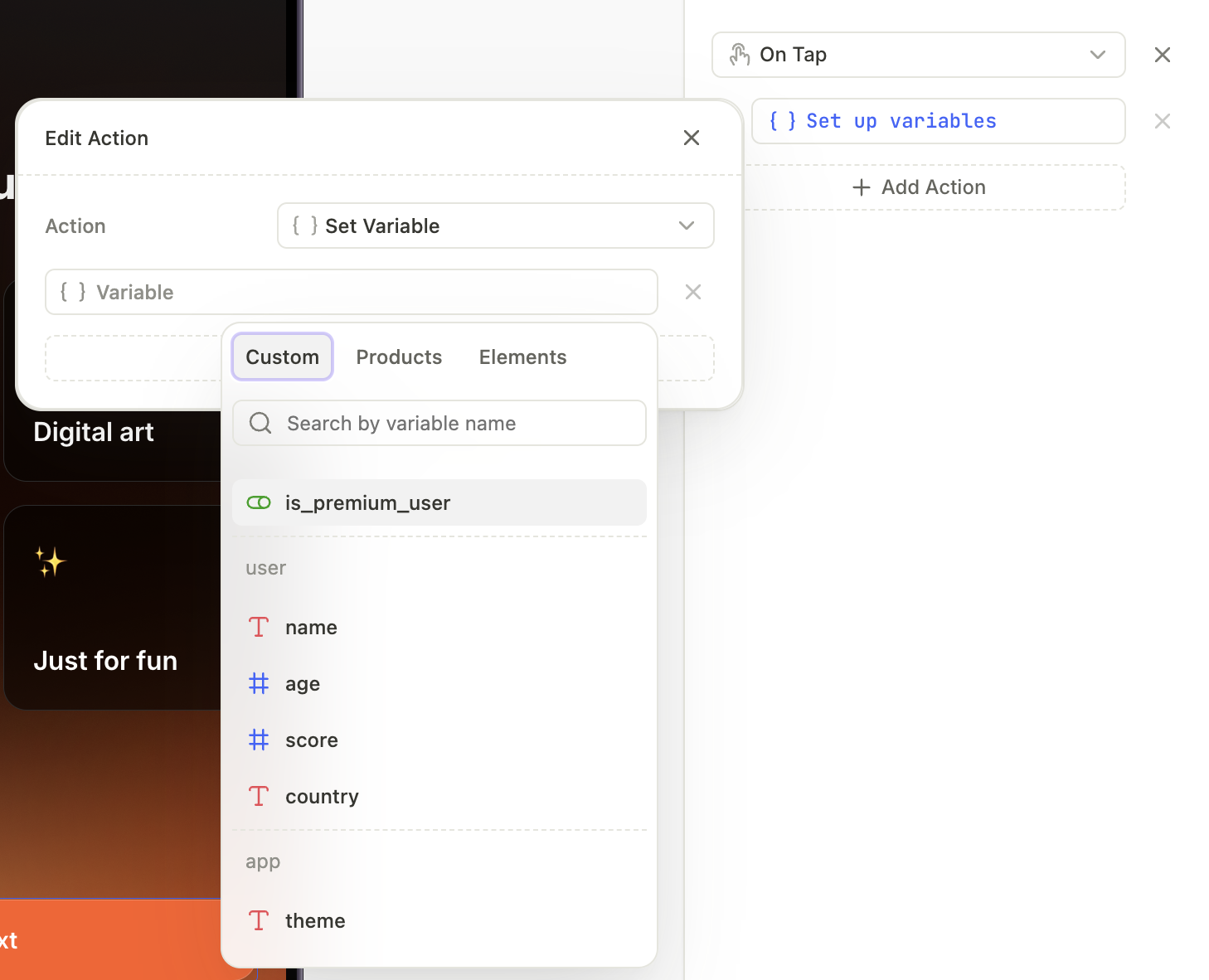Click the sparkles icon on Just for fun card

pyautogui.click(x=50, y=561)
